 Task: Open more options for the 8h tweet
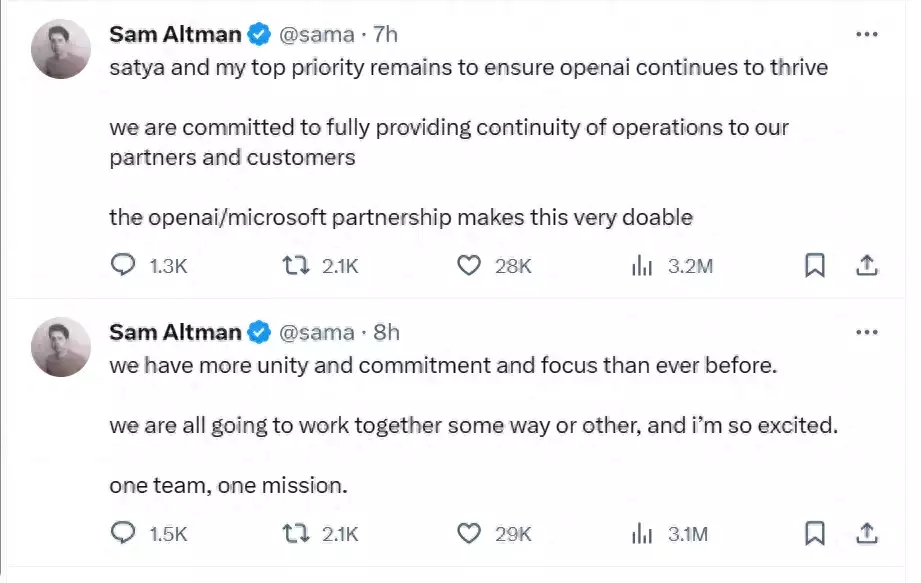867,332
